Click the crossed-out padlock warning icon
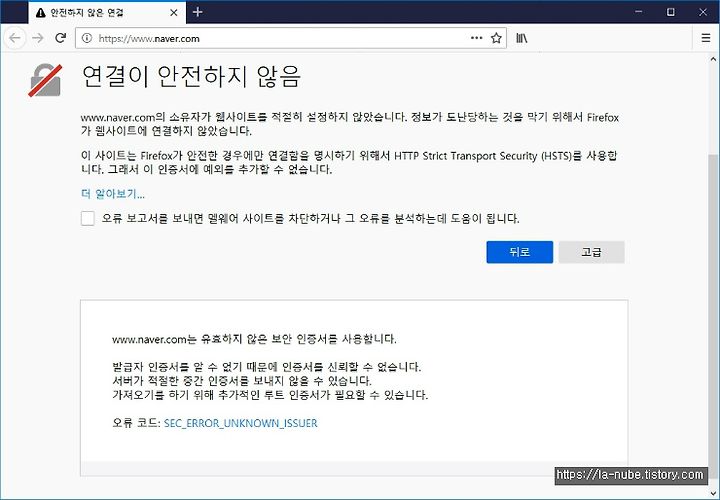The height and width of the screenshot is (500, 720). coord(45,80)
